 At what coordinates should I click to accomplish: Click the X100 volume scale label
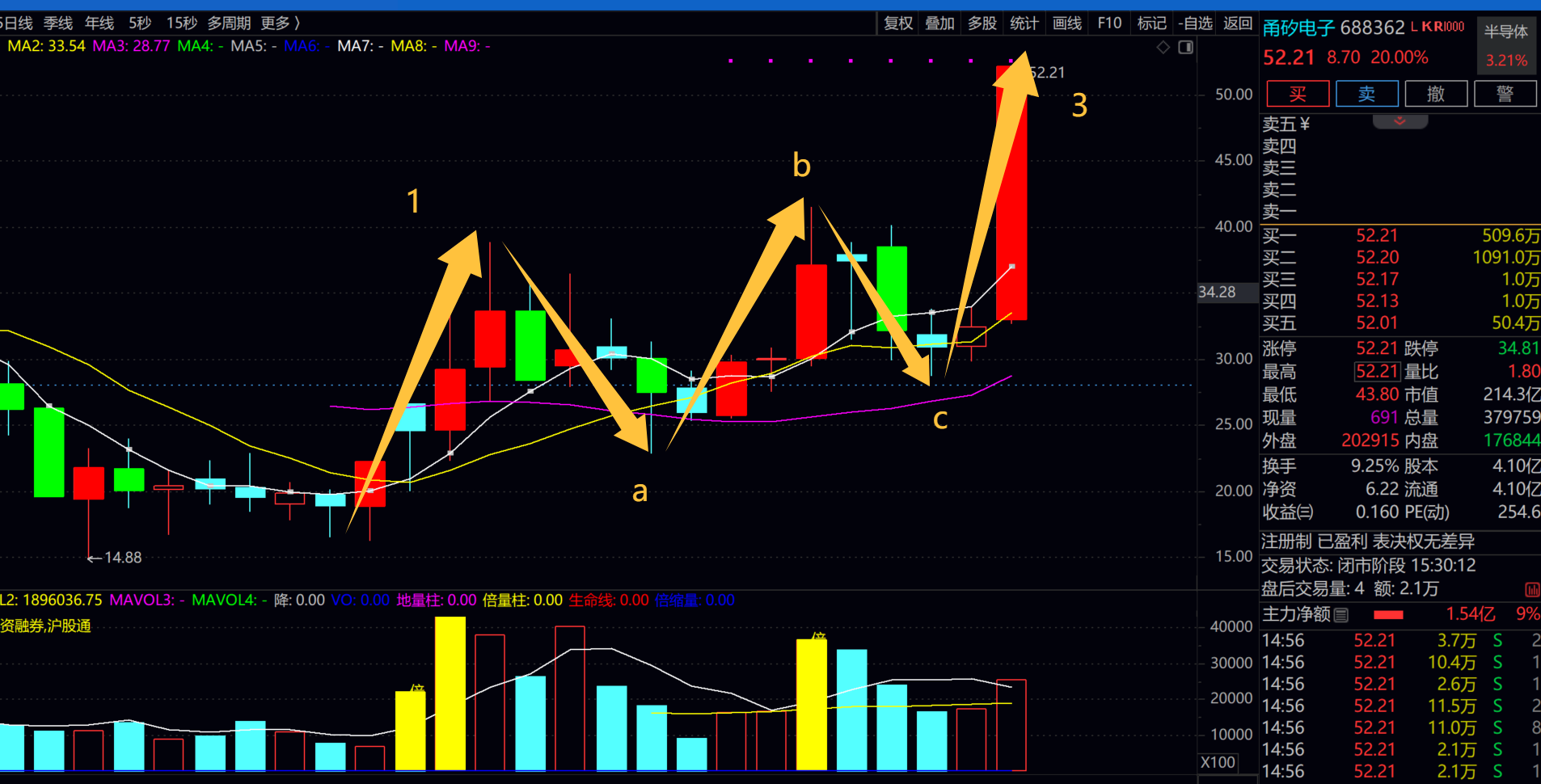pyautogui.click(x=1218, y=762)
